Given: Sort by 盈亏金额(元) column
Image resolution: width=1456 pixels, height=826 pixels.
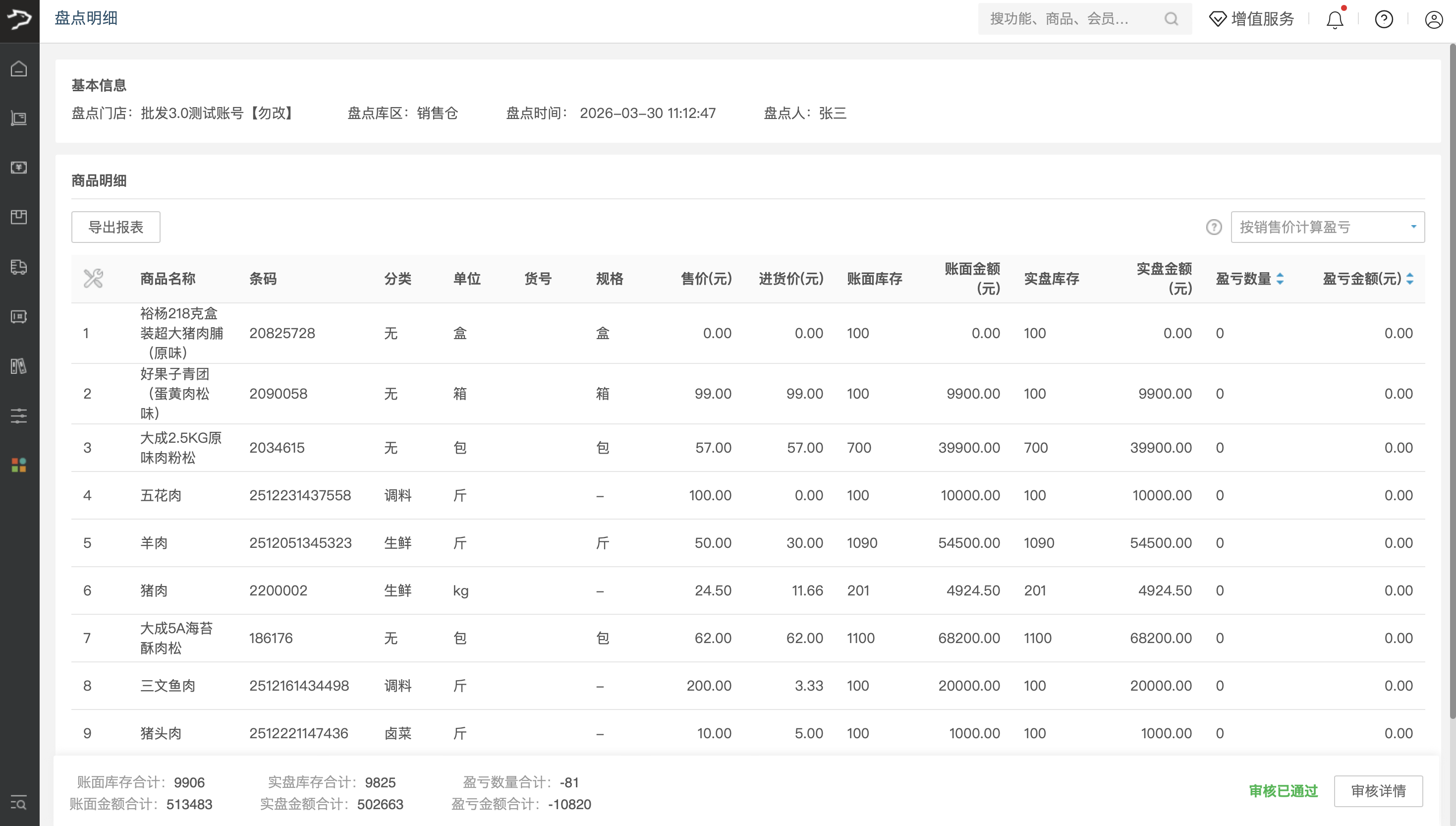Looking at the screenshot, I should [x=1409, y=279].
